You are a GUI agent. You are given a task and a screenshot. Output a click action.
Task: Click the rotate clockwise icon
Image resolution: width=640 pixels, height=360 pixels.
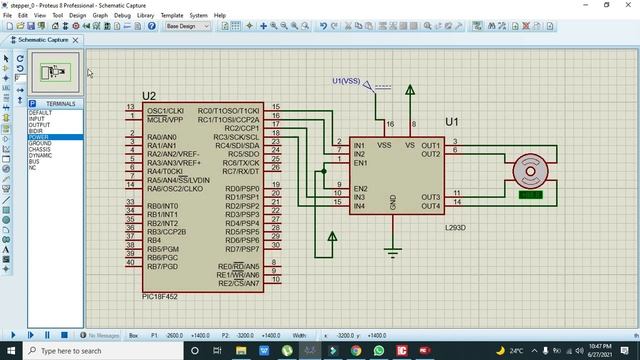click(x=20, y=58)
